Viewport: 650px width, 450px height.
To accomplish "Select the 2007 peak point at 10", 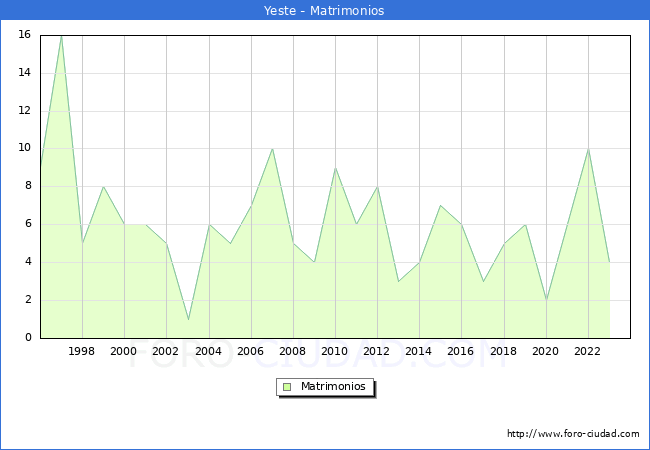I will click(272, 149).
